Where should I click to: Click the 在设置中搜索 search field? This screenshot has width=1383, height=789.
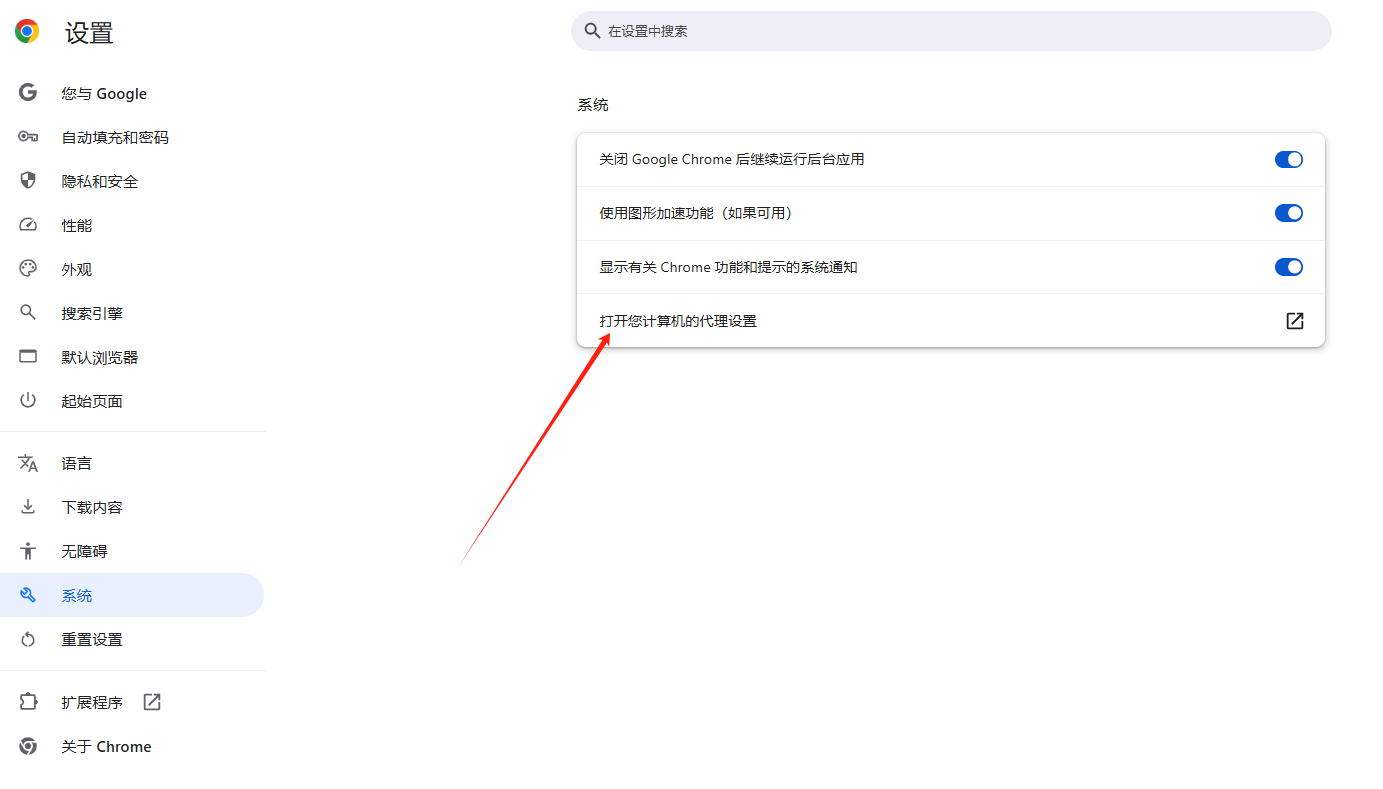[x=951, y=31]
